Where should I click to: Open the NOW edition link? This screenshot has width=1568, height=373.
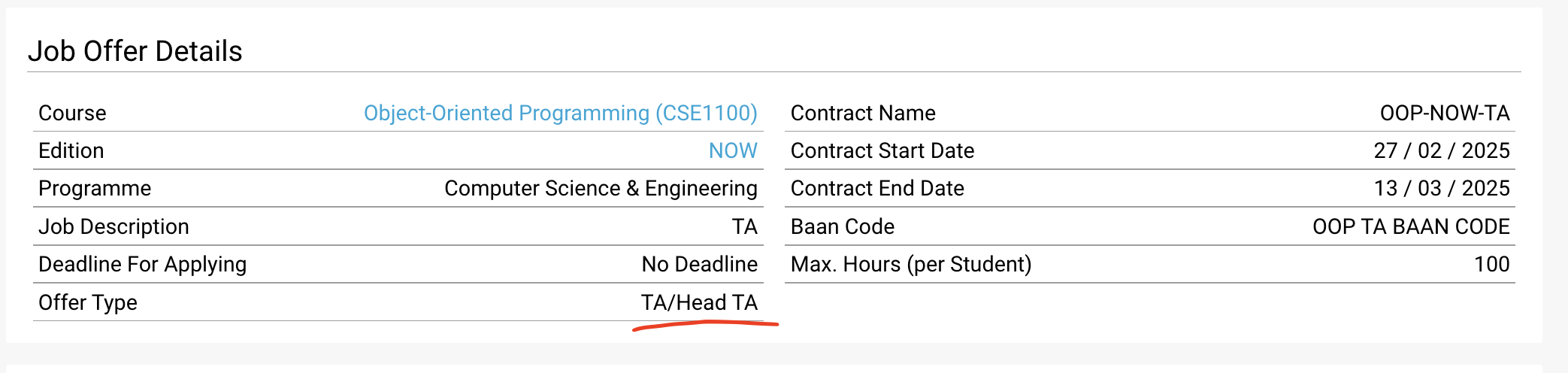tap(733, 150)
